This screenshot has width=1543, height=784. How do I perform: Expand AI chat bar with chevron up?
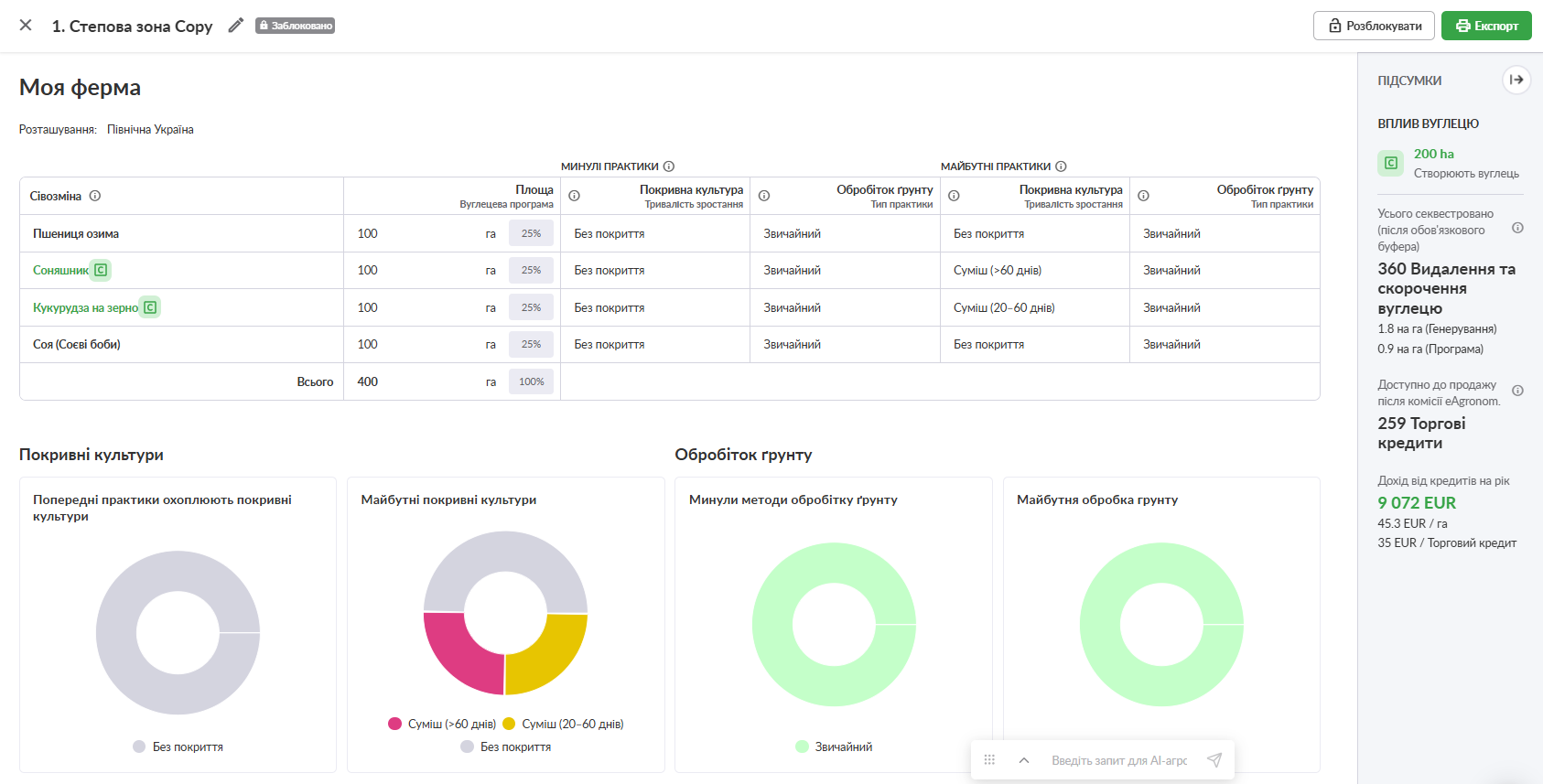[x=1024, y=760]
